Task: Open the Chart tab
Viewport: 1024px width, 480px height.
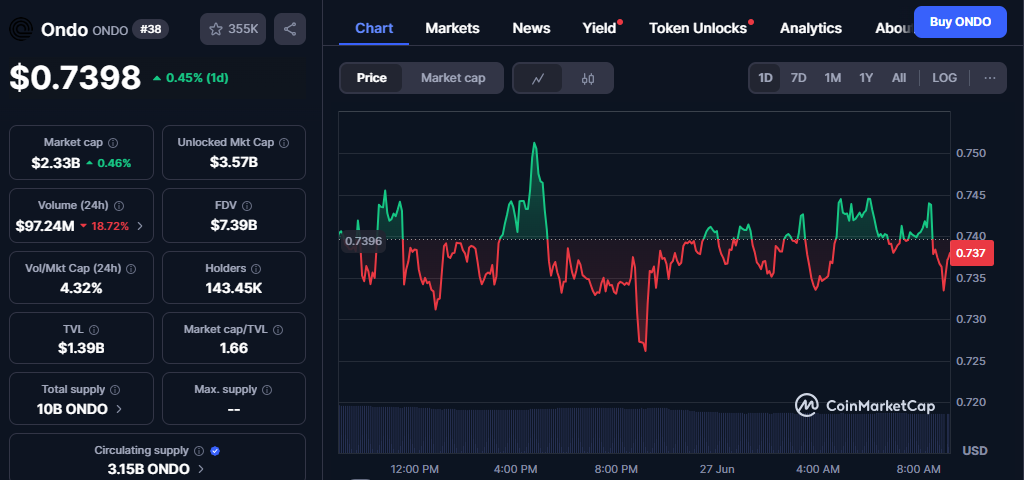Action: tap(374, 28)
